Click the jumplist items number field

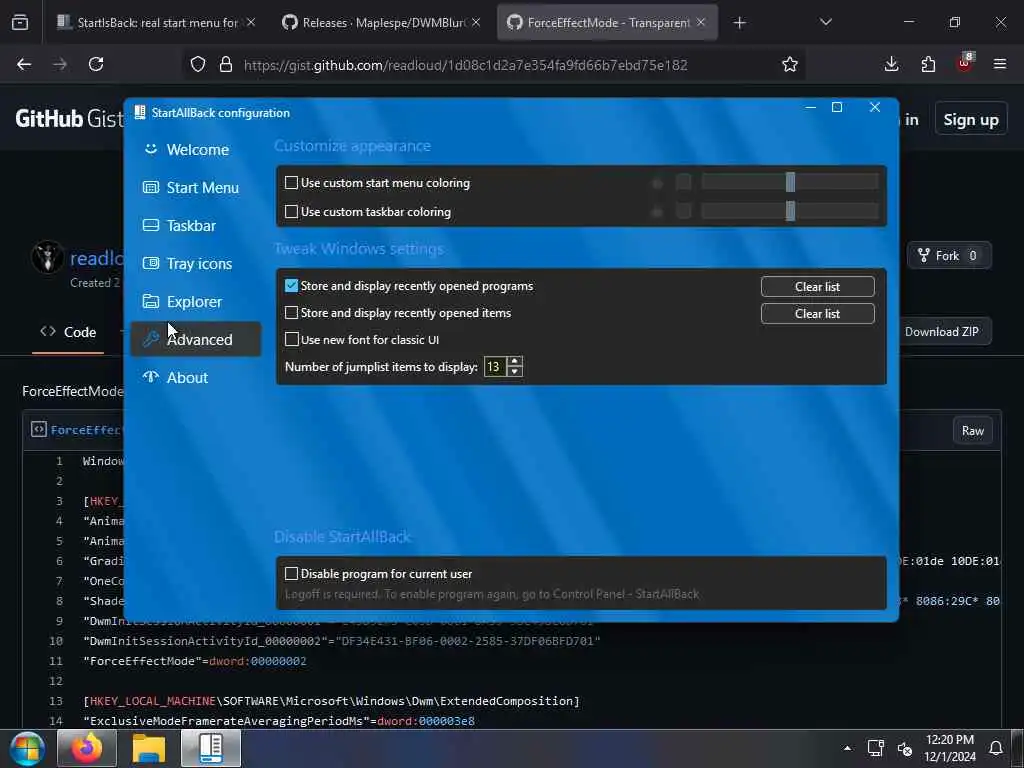tap(495, 366)
